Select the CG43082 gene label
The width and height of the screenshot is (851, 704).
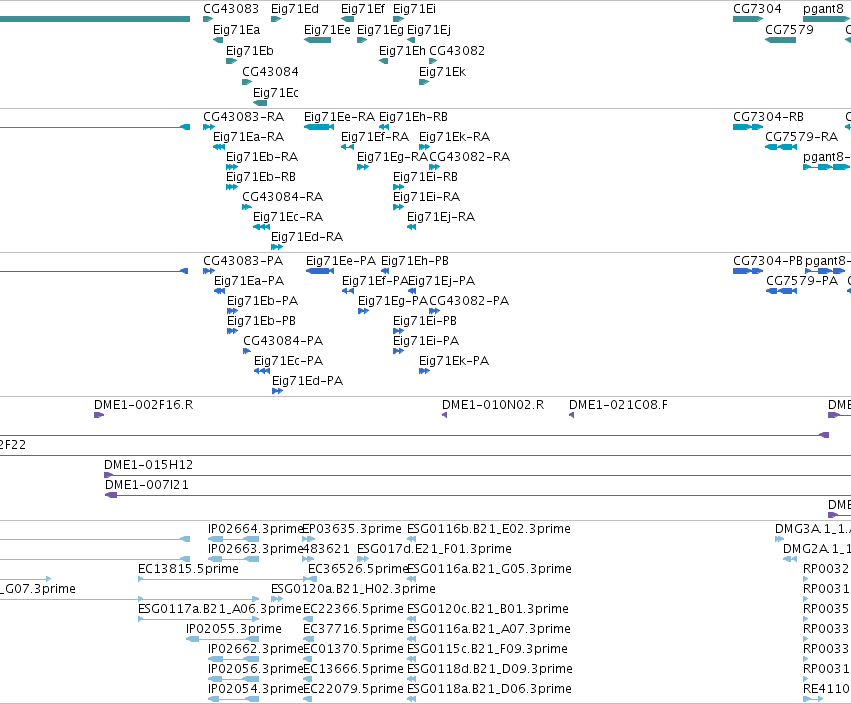pyautogui.click(x=457, y=51)
